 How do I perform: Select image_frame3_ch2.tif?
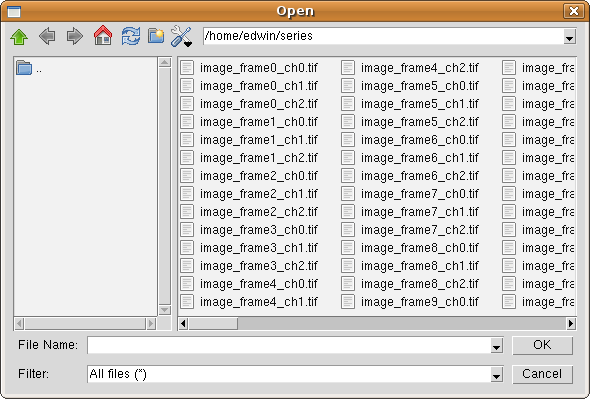pyautogui.click(x=259, y=266)
